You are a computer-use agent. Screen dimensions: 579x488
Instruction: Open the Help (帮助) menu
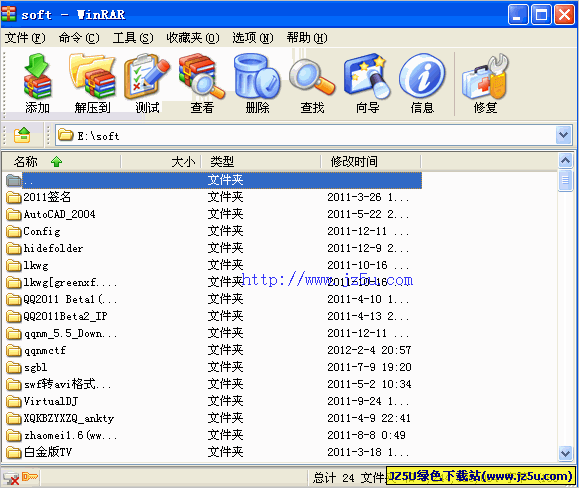[x=307, y=38]
